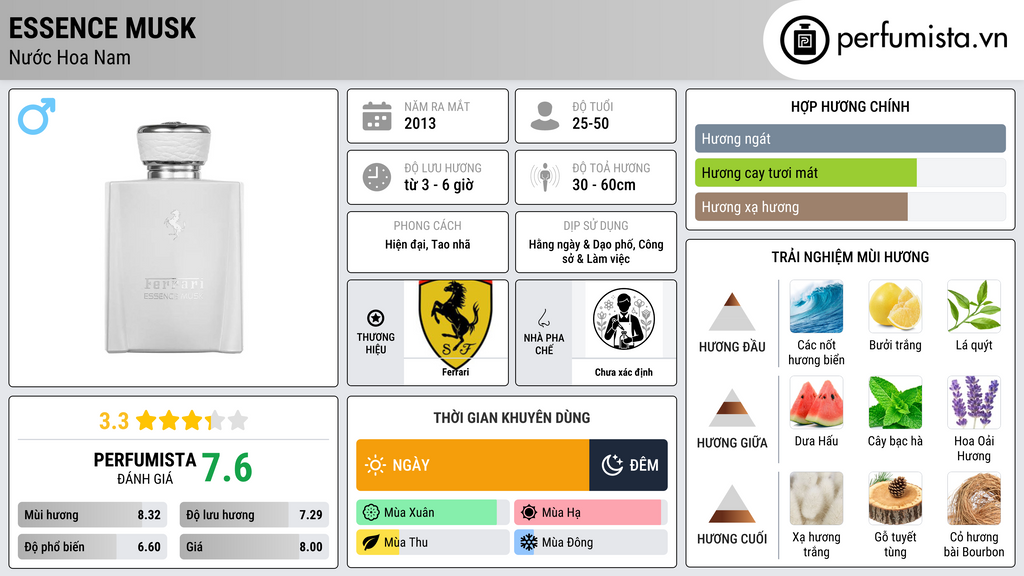Click the snowflake icon for Mùa Đông
The height and width of the screenshot is (576, 1024).
529,543
